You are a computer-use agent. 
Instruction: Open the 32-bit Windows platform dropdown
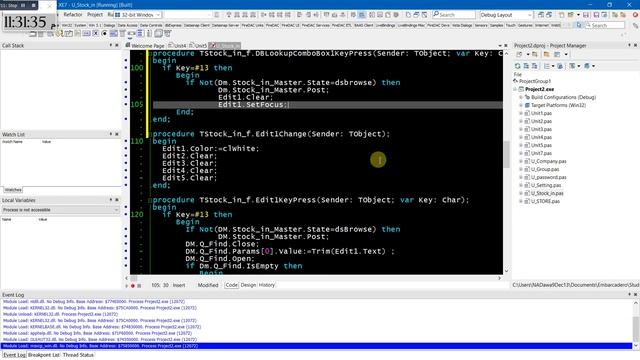click(x=138, y=15)
